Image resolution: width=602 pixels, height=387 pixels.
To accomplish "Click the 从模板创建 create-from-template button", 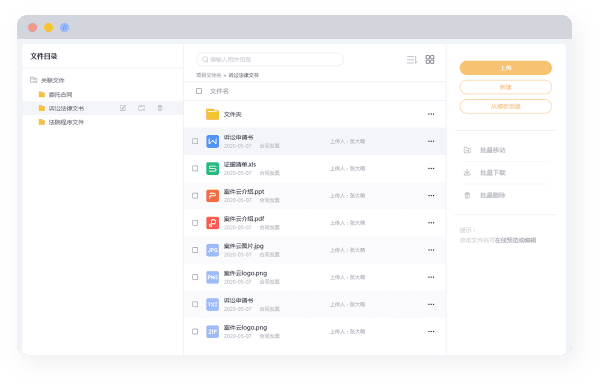I will click(x=506, y=106).
